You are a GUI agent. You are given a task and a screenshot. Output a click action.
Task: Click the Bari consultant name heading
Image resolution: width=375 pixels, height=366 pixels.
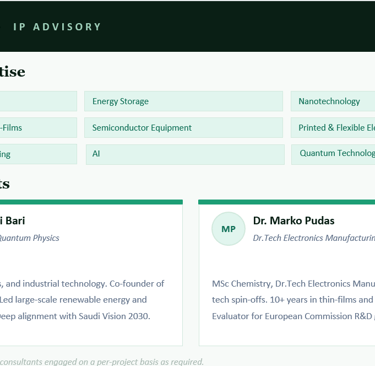tap(13, 221)
